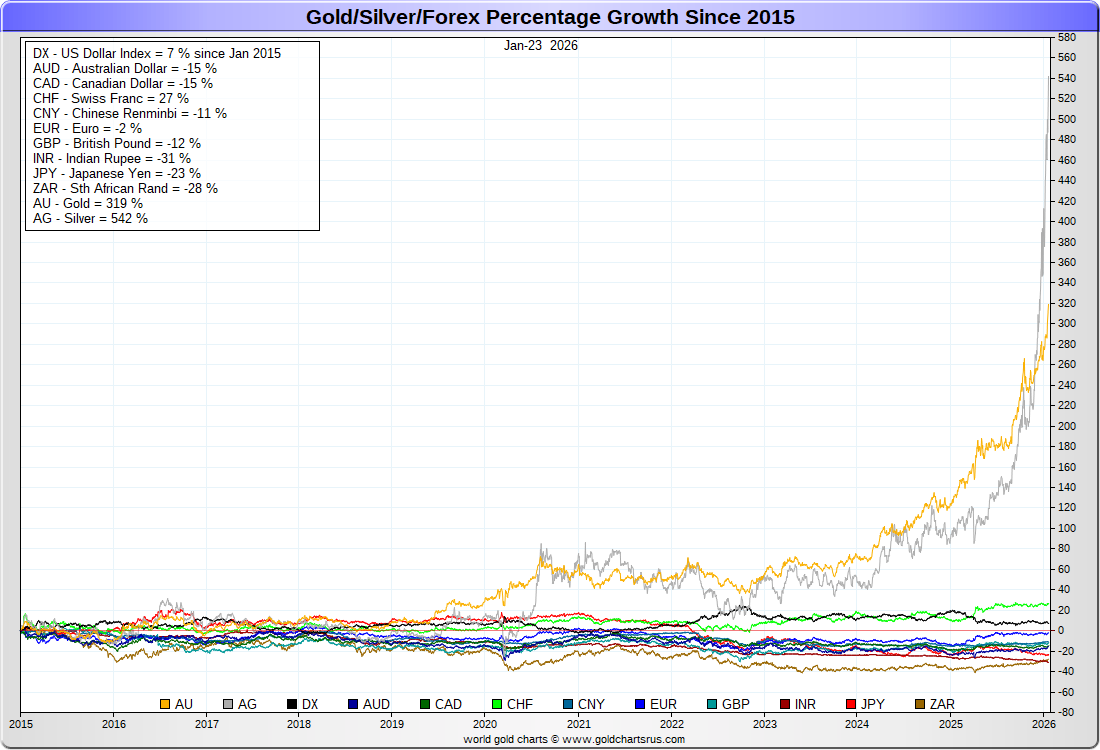Click the 2021 x-axis label
Screen dimensions: 1100x750
(578, 724)
